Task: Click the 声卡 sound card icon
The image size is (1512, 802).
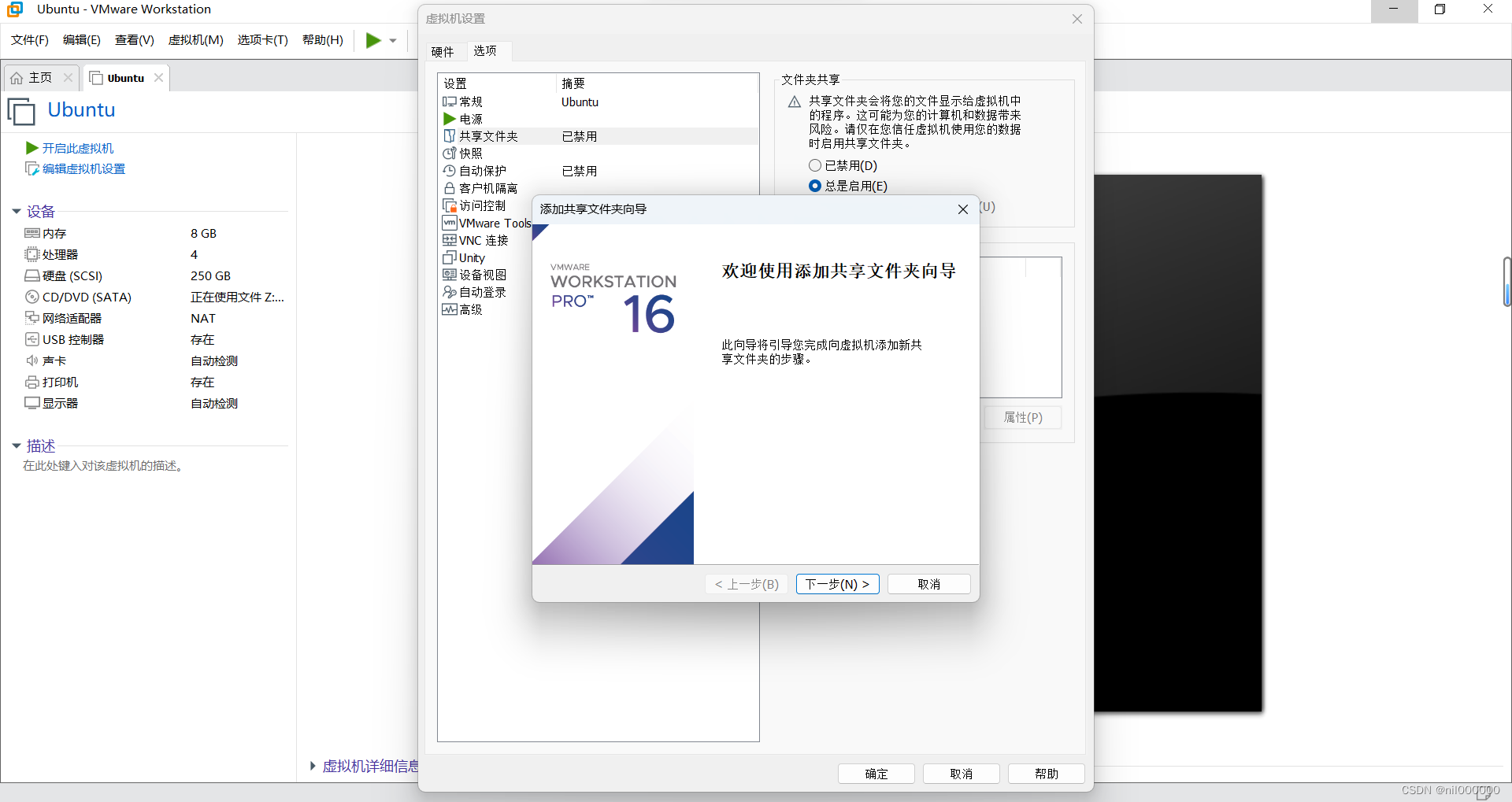Action: (32, 360)
